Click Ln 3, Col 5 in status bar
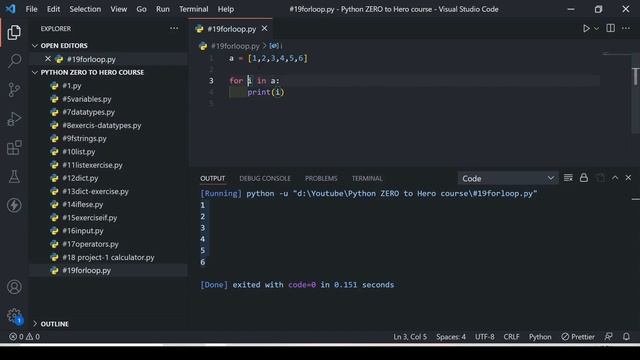 (x=410, y=337)
